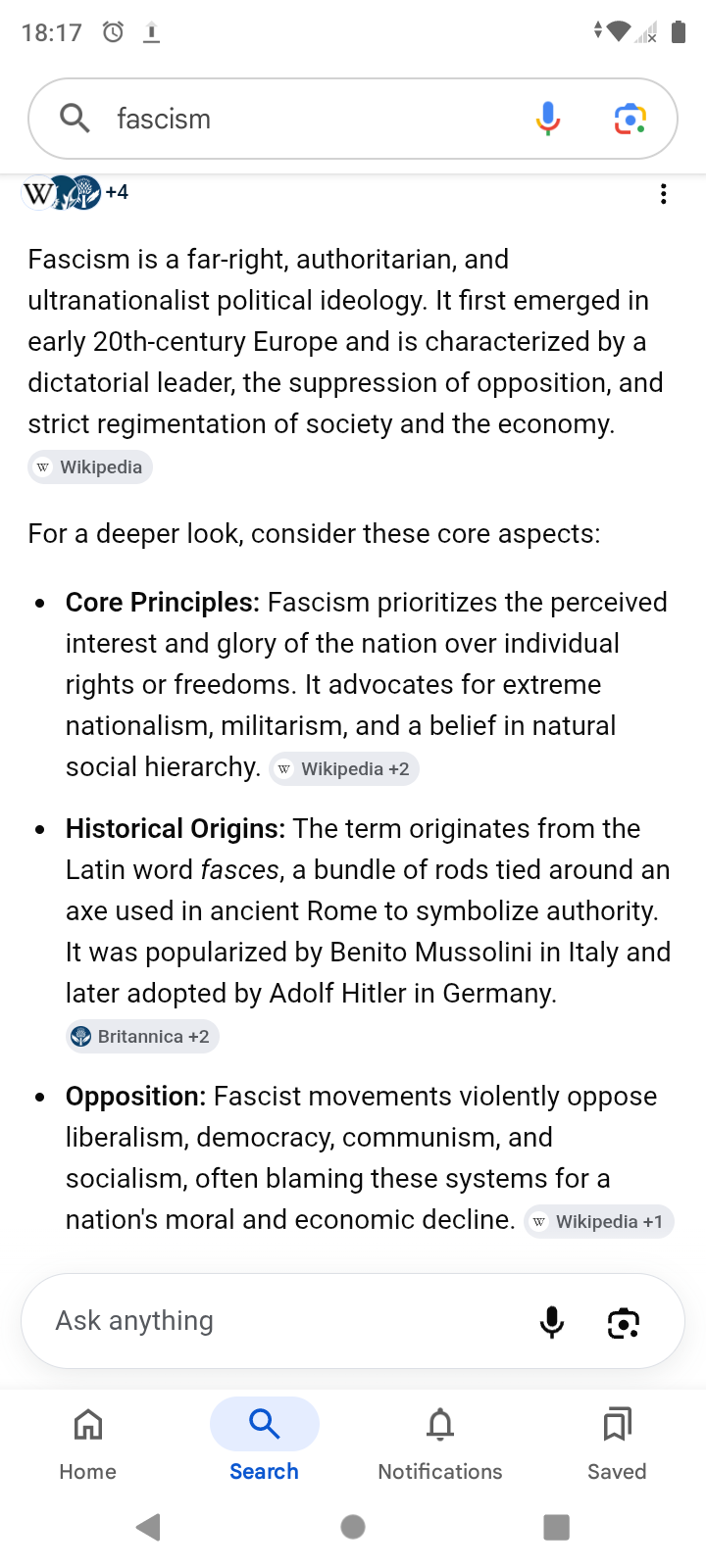Screen dimensions: 706x1568
Task: Tap Android recent apps square button
Action: click(556, 1527)
